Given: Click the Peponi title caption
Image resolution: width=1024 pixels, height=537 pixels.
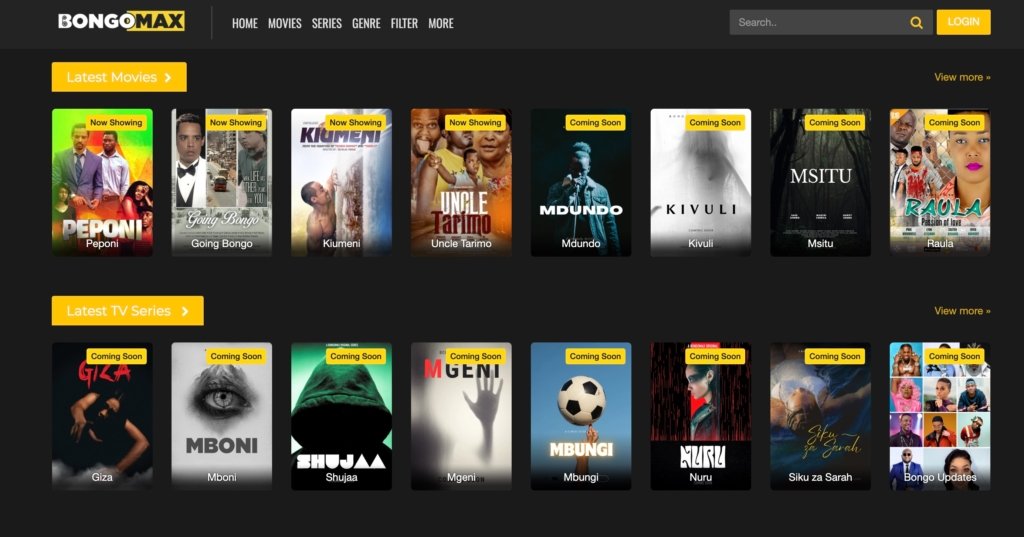Looking at the screenshot, I should pos(103,244).
